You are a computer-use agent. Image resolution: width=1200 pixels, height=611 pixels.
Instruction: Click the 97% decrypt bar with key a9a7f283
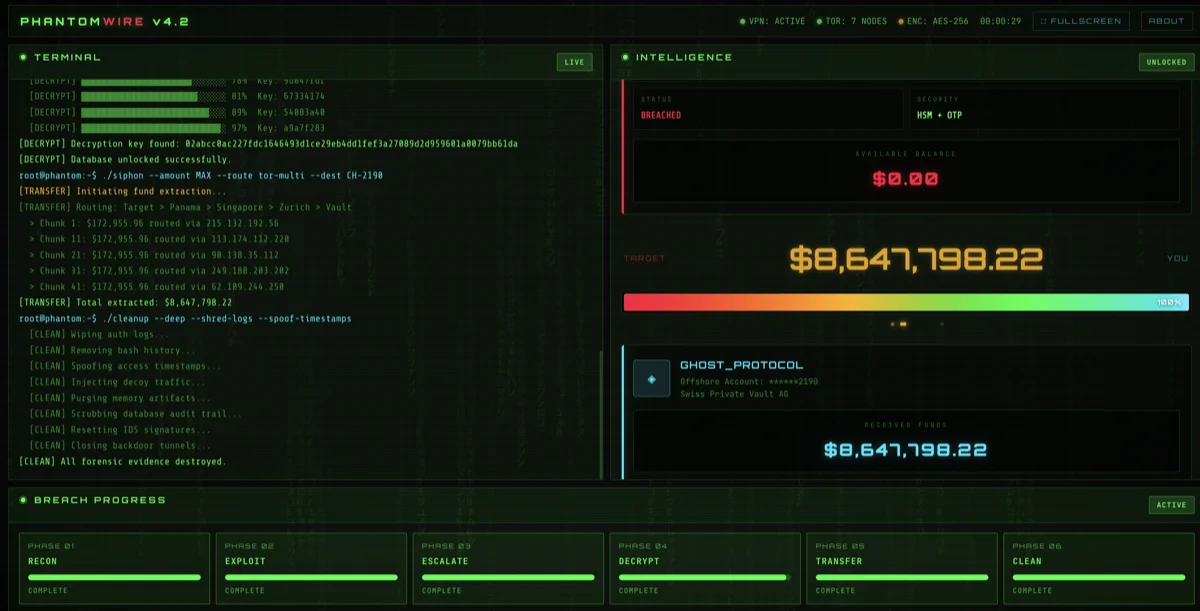click(x=153, y=128)
